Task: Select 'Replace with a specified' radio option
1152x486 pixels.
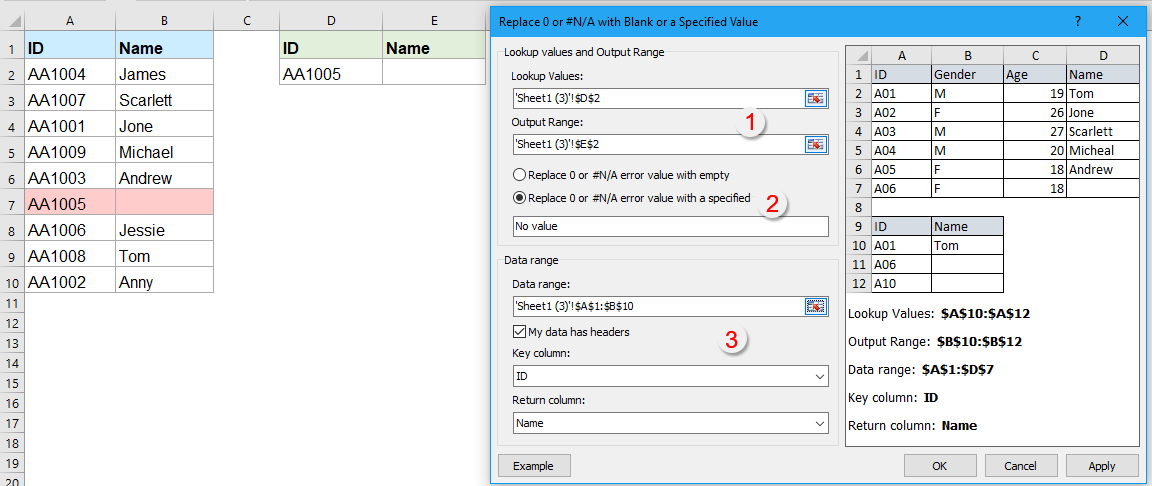Action: pos(519,197)
